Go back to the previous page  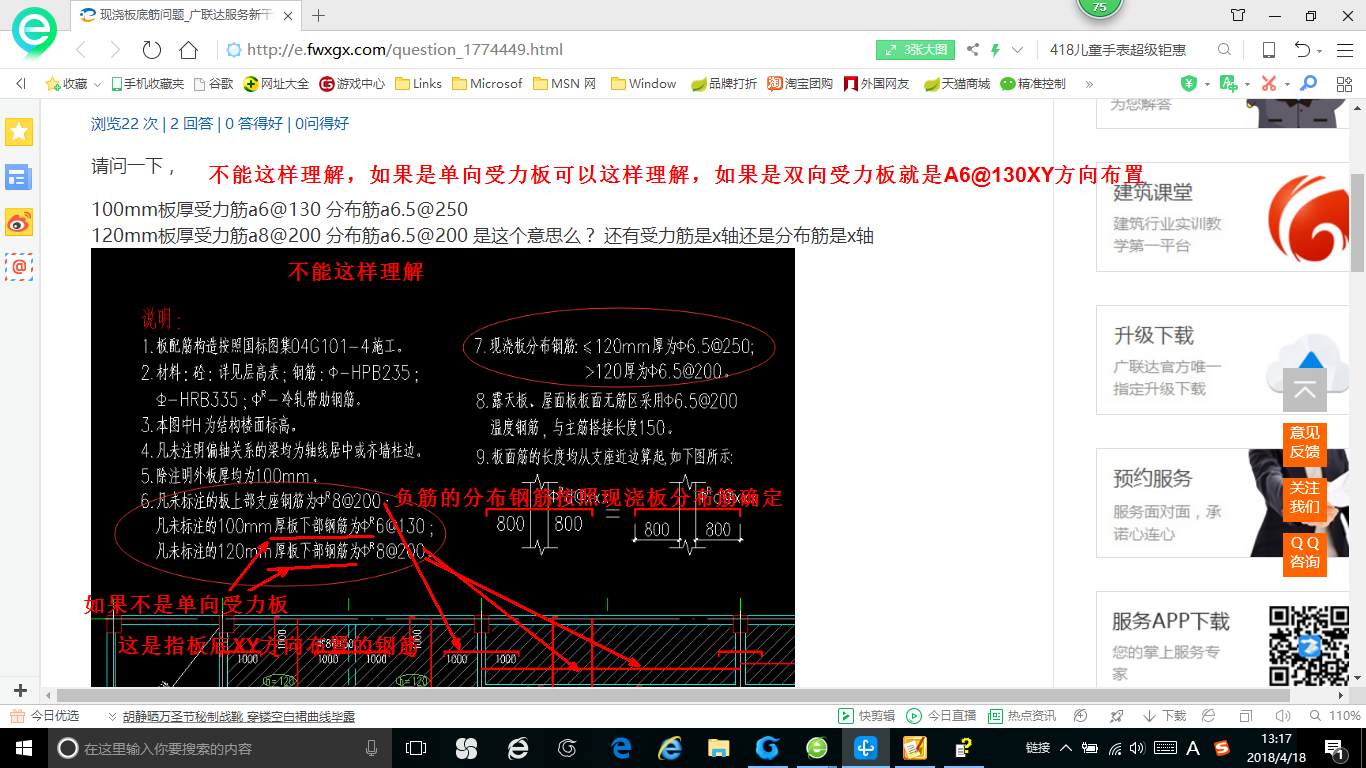(80, 50)
